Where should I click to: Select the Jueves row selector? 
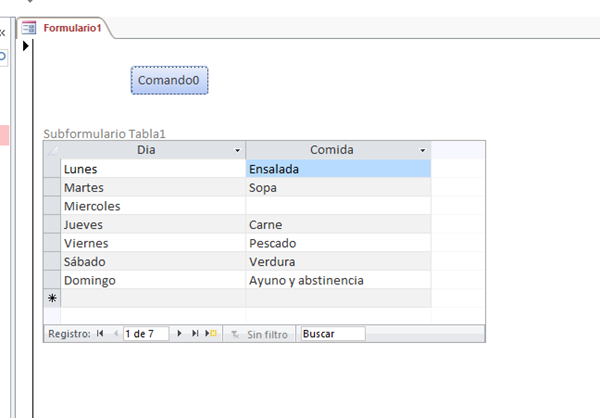click(53, 225)
